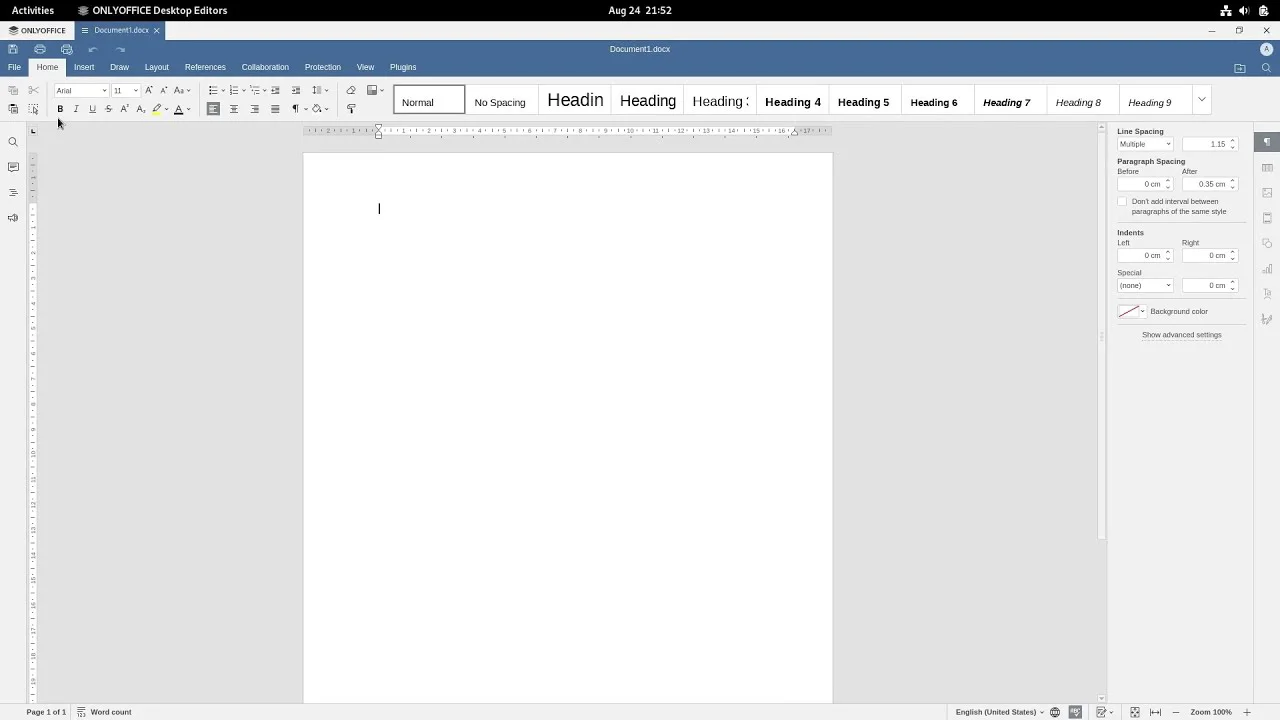This screenshot has height=720, width=1280.
Task: Toggle bold formatting
Action: pyautogui.click(x=60, y=109)
